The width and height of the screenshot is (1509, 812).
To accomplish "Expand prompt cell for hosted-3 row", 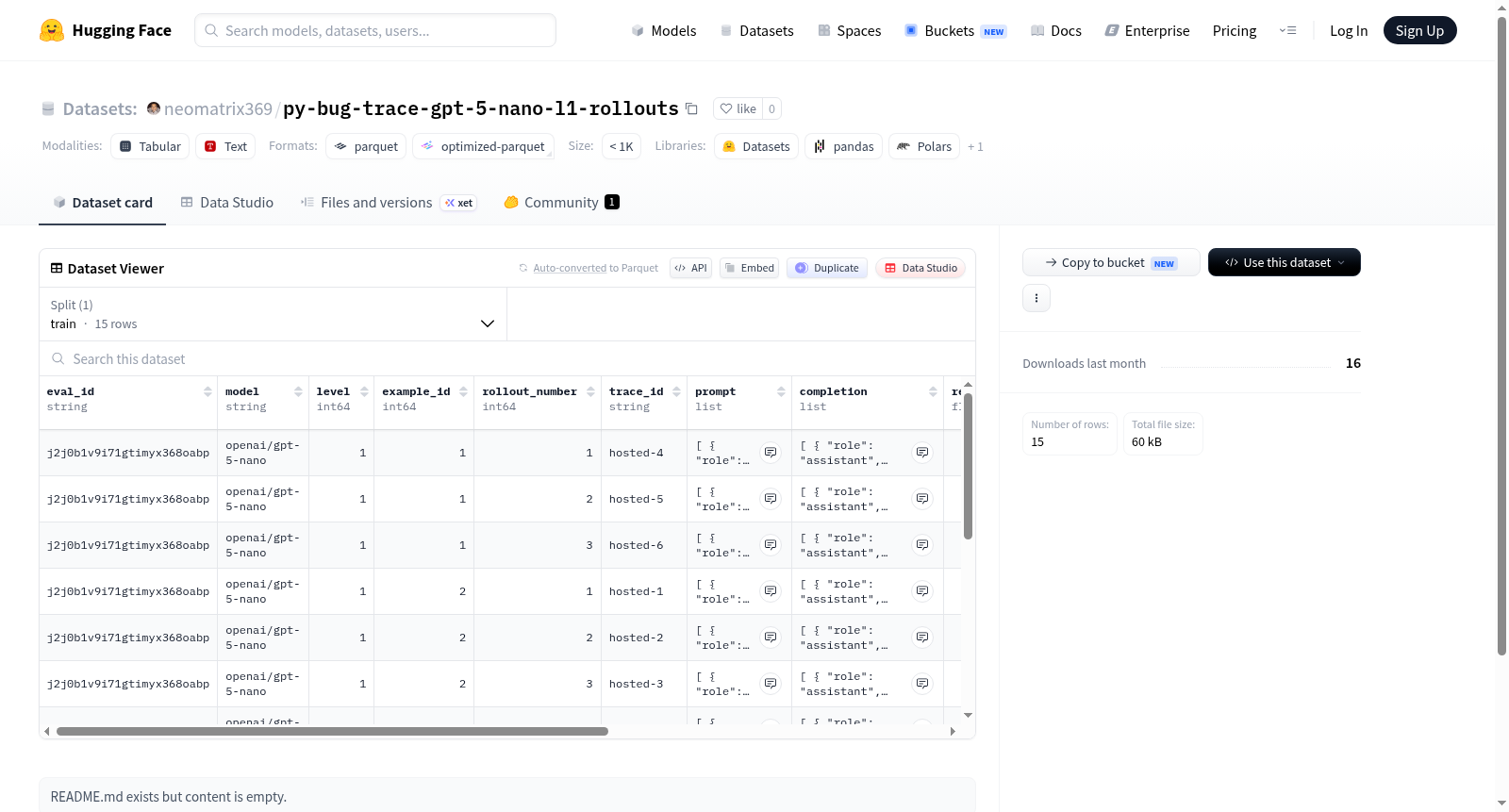I will [771, 684].
